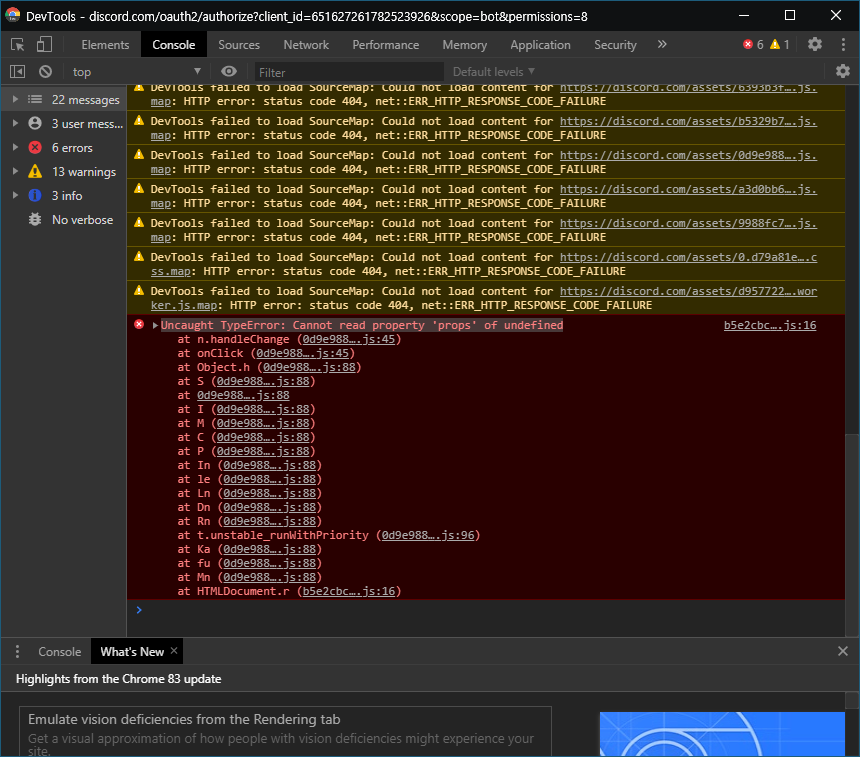The height and width of the screenshot is (757, 860).
Task: Select the 22 messages sidebar row
Action: 64,99
